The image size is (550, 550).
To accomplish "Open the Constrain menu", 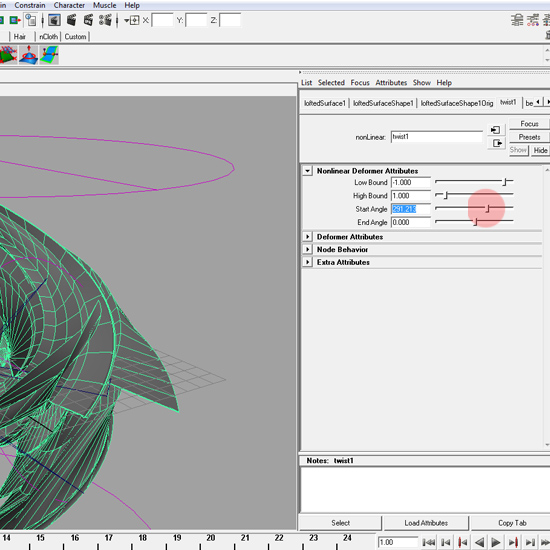I will click(30, 5).
